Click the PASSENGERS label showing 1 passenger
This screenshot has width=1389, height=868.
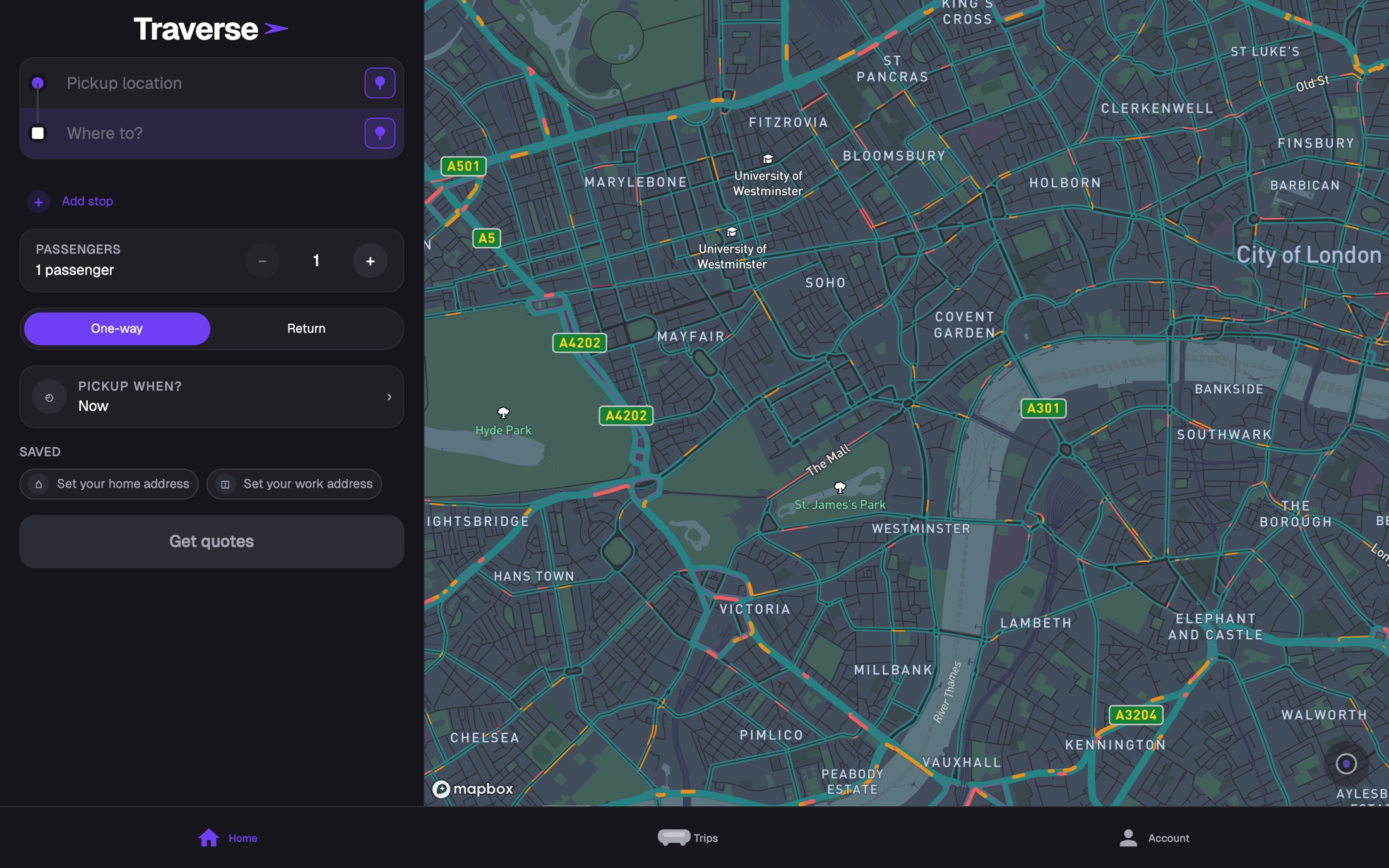tap(78, 260)
